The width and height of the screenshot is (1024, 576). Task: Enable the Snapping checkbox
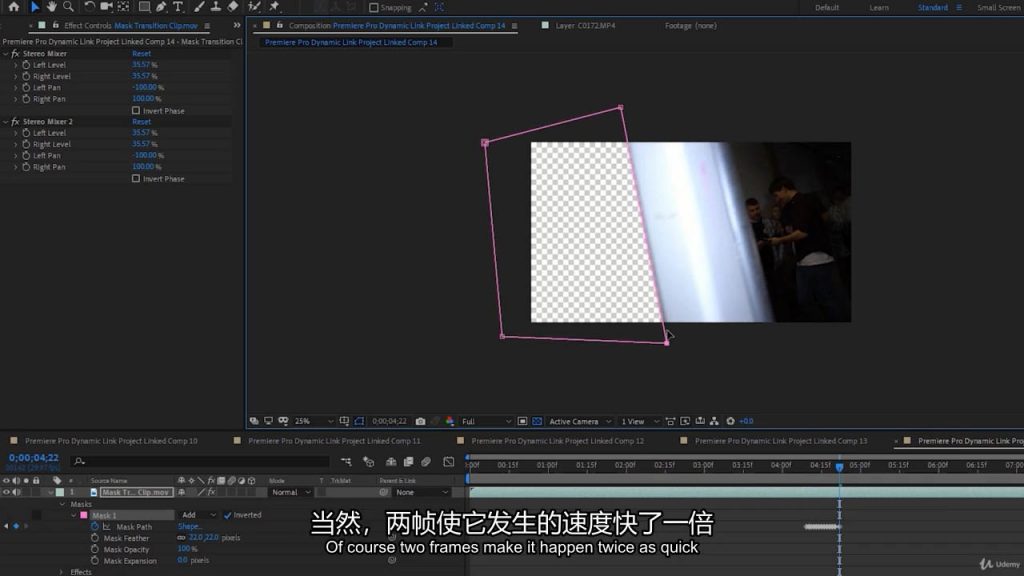374,8
